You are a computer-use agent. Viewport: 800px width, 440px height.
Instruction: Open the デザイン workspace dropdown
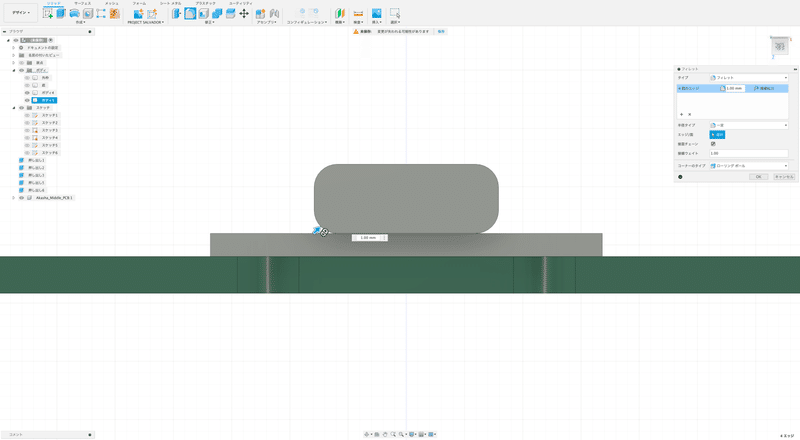point(21,13)
